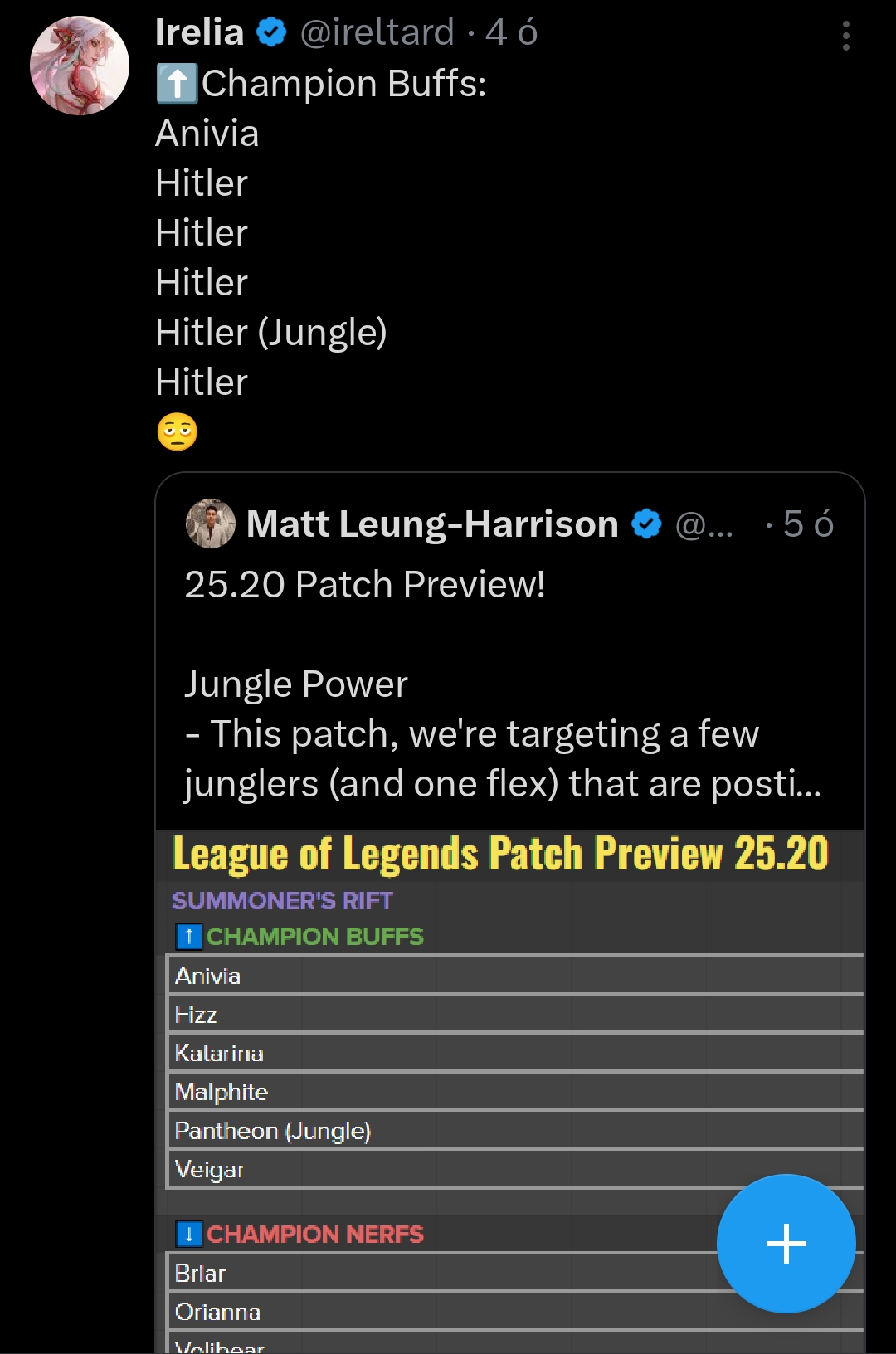Tap Matt Leung-Harrison's small avatar
Screen dimensions: 896x1354
pyautogui.click(x=211, y=524)
